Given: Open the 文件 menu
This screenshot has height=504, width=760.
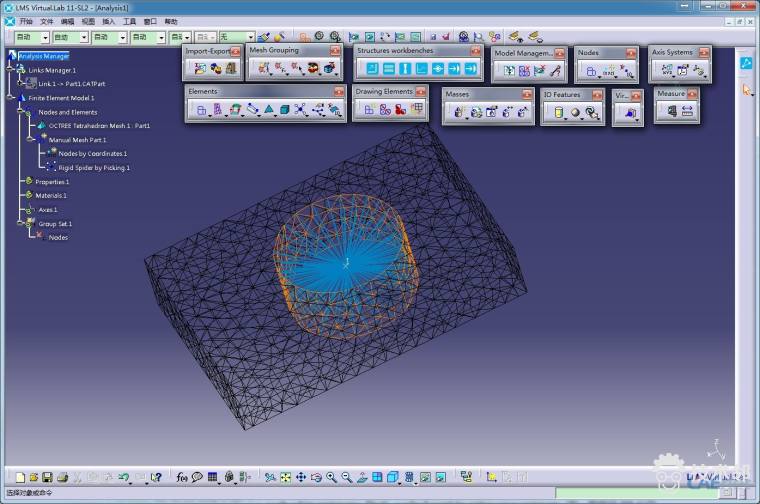Looking at the screenshot, I should tap(47, 21).
